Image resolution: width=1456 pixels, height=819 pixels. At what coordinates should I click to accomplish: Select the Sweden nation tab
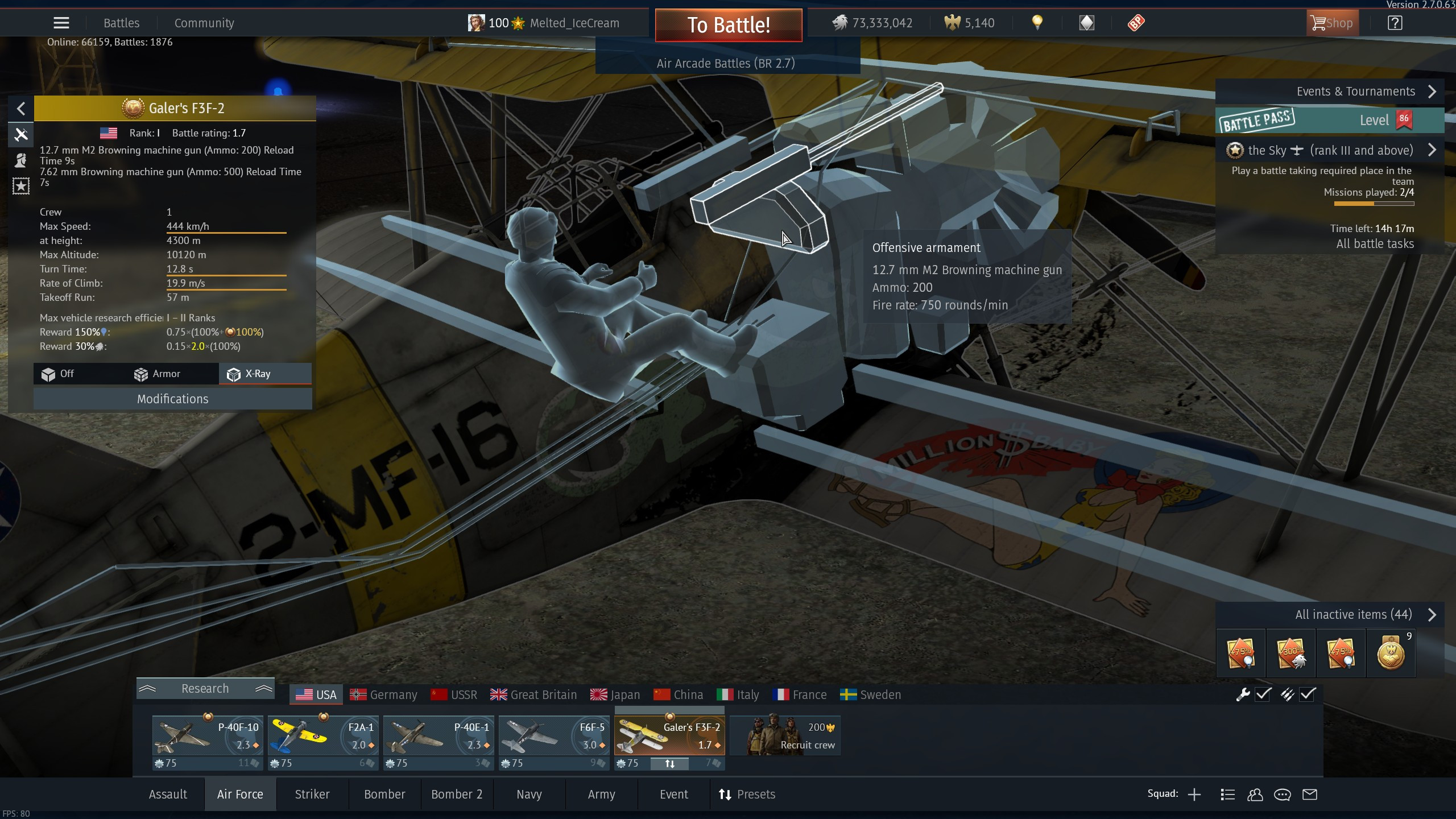(871, 695)
